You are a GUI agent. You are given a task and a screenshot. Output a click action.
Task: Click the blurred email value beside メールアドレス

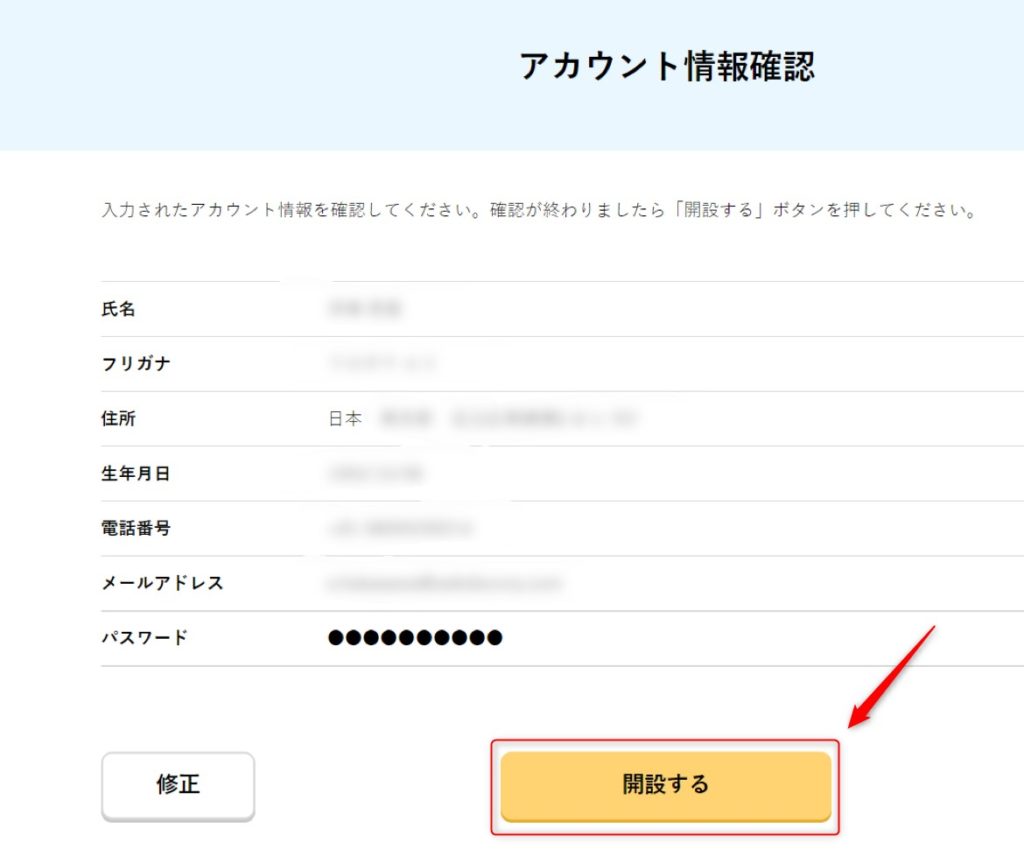(x=444, y=583)
